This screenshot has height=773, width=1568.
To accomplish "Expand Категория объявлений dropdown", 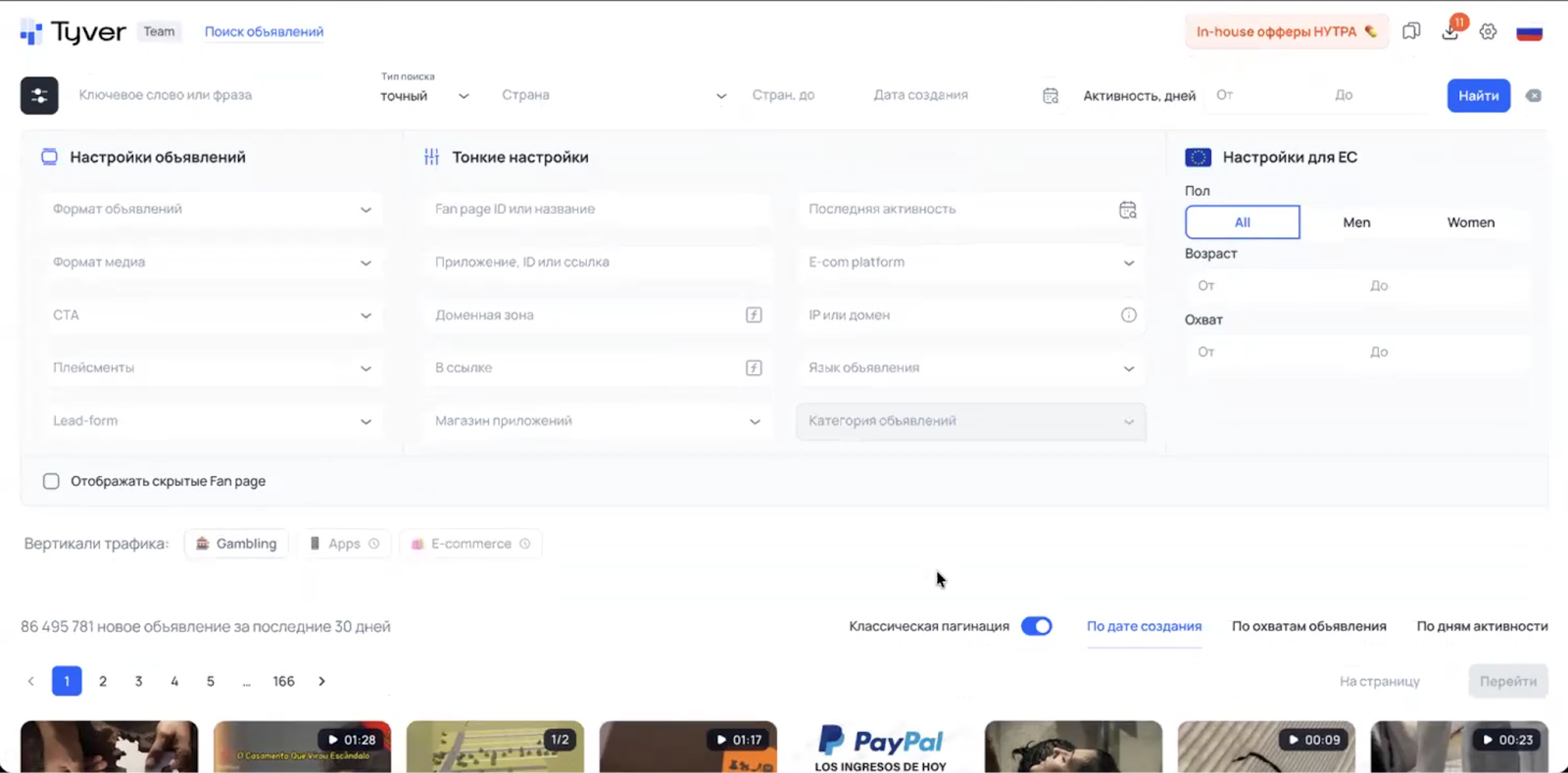I will pos(970,421).
